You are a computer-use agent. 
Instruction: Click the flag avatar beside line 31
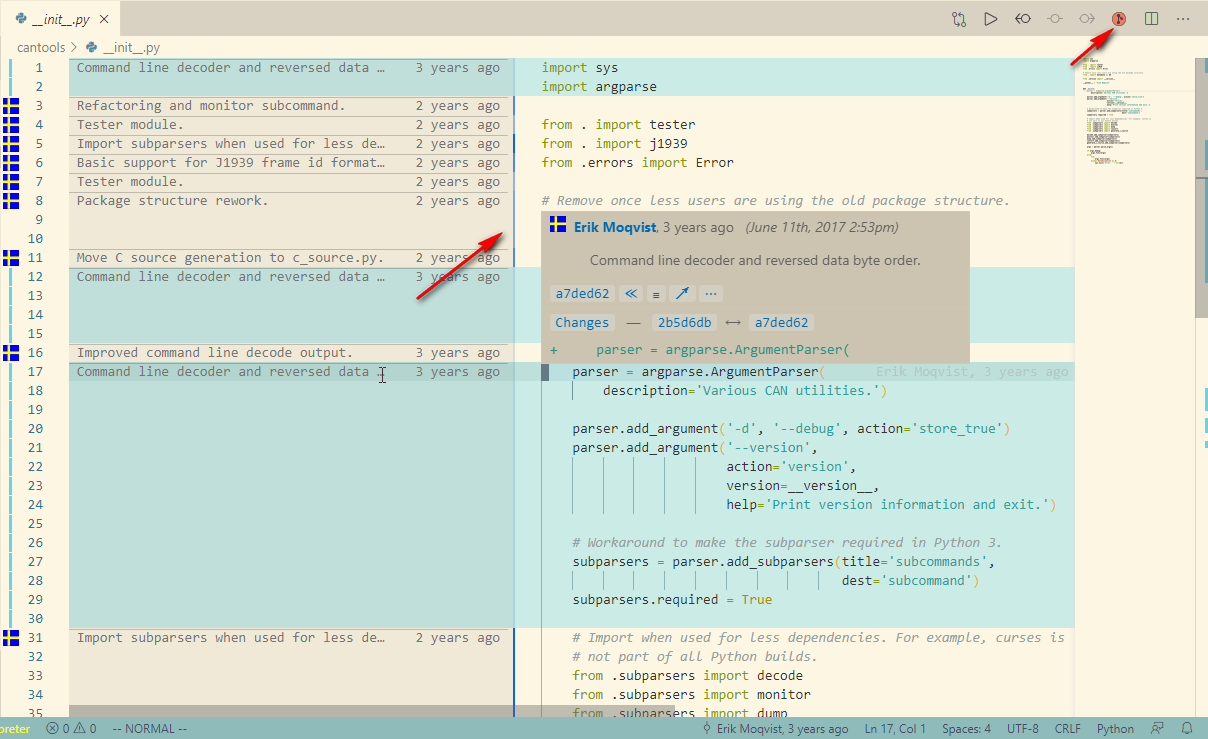pyautogui.click(x=11, y=637)
